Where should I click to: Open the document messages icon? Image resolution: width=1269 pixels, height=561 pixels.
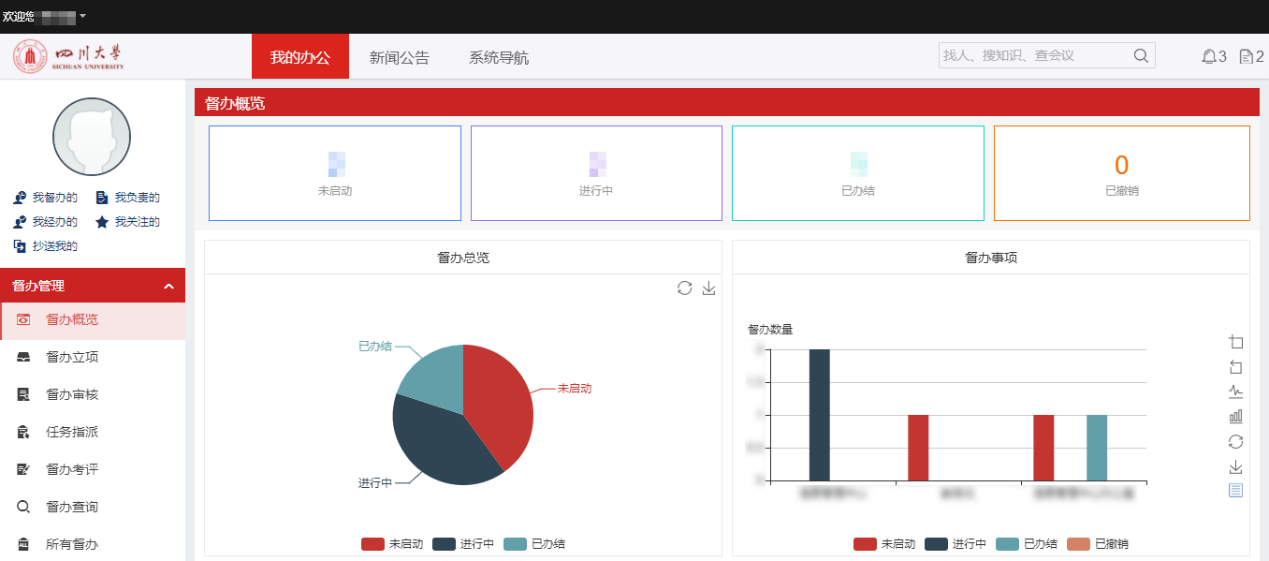1245,57
